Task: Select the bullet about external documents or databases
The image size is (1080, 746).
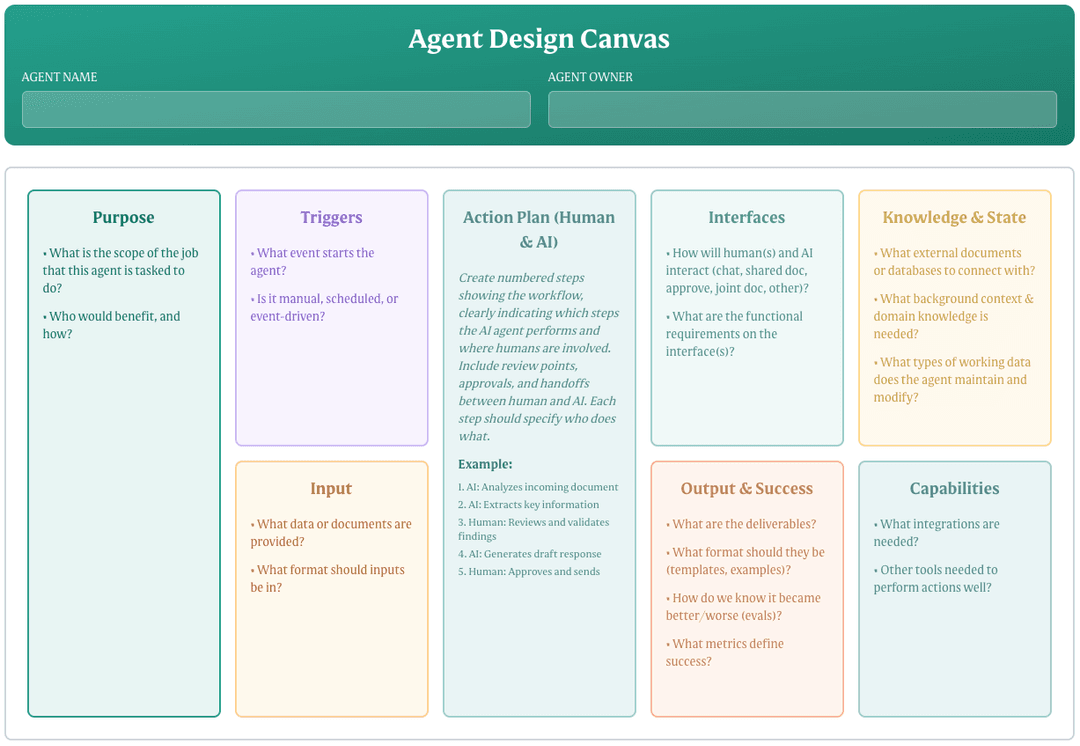Action: click(953, 262)
